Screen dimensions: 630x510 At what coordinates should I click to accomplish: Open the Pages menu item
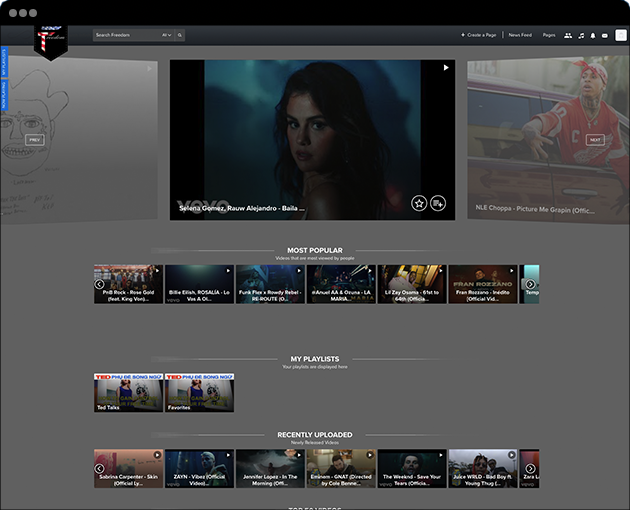(x=549, y=35)
